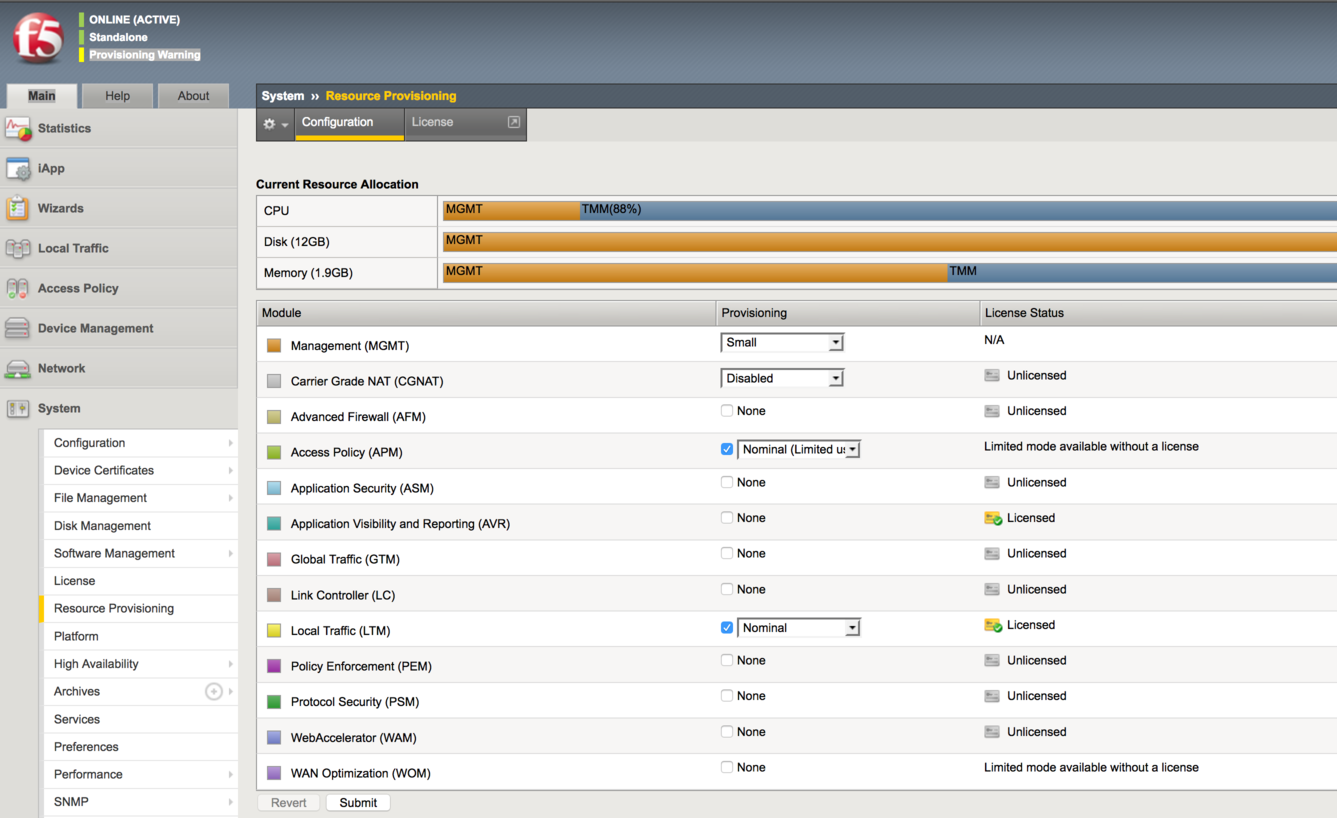Expand the SNMP submenu arrow
The height and width of the screenshot is (818, 1337).
click(x=230, y=802)
